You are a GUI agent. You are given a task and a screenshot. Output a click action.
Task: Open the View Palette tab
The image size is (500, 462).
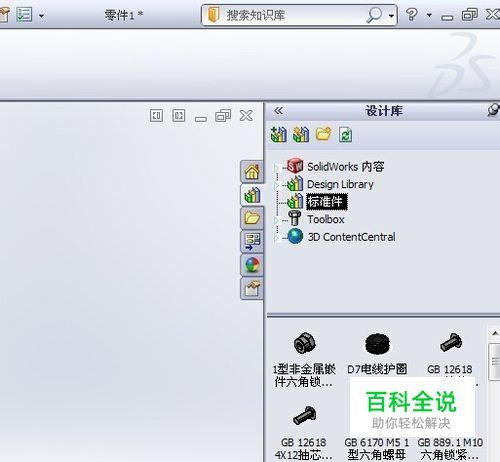click(x=252, y=242)
